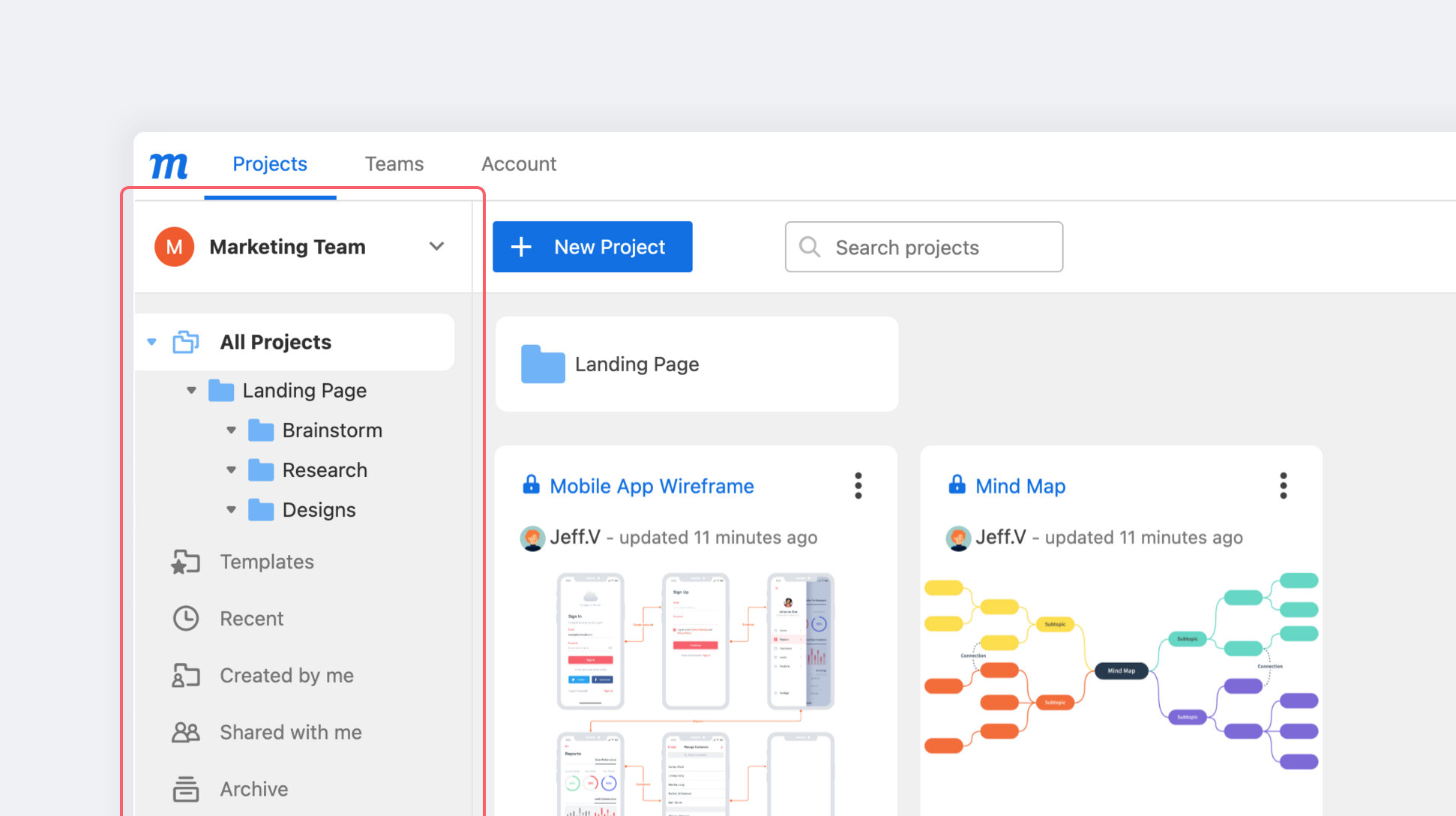Click the New Project button
The image size is (1456, 816).
click(x=592, y=247)
